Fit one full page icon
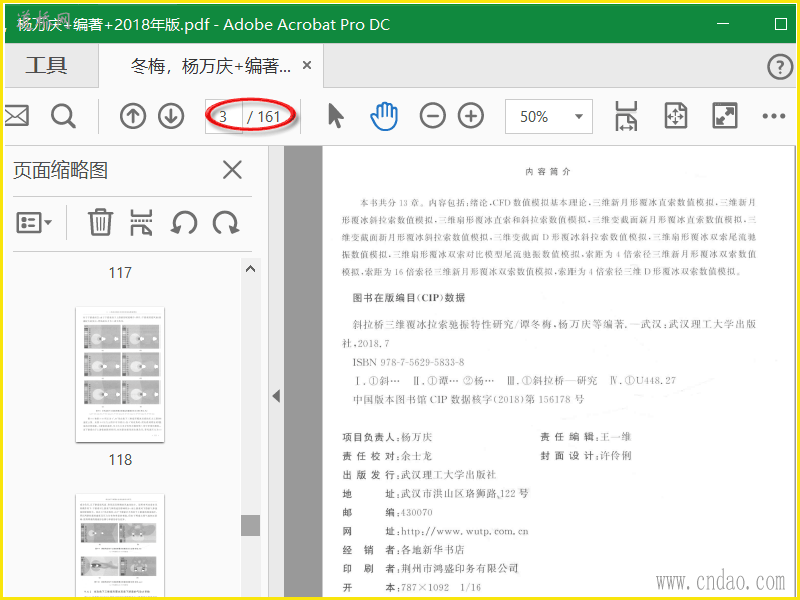This screenshot has width=800, height=600. (x=676, y=116)
